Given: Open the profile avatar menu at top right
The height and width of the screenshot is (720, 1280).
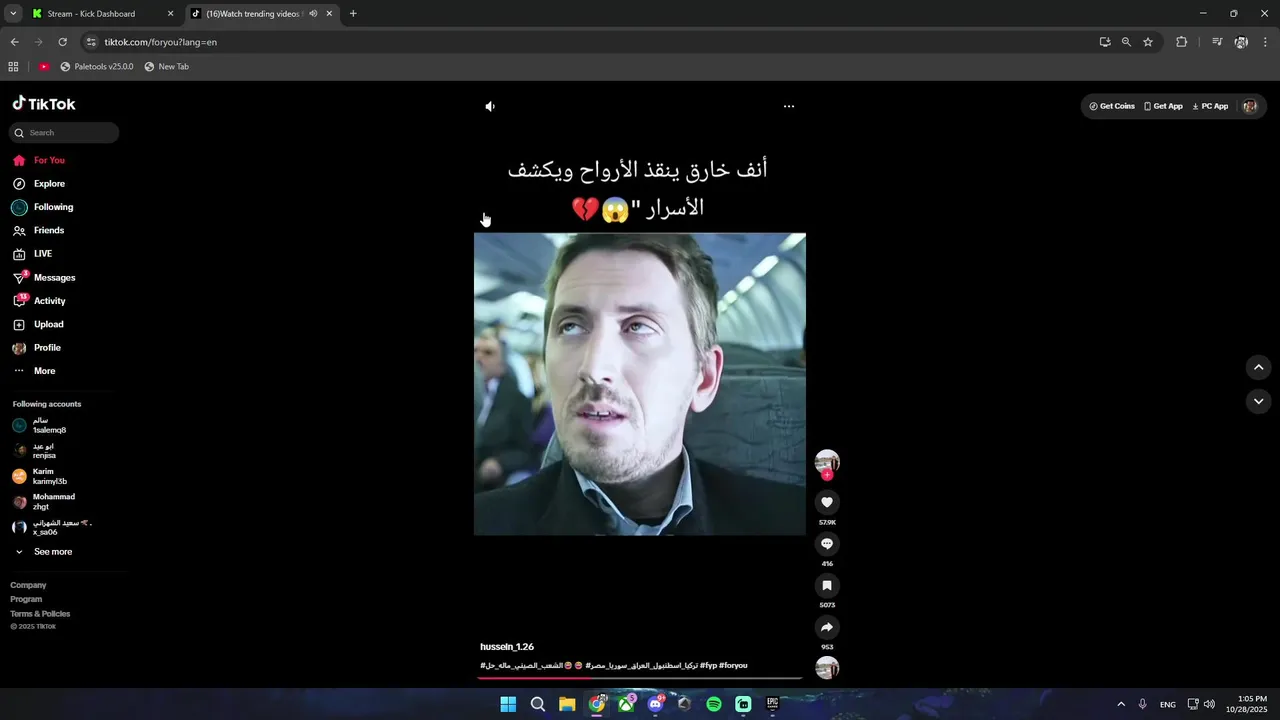Looking at the screenshot, I should click(1249, 106).
